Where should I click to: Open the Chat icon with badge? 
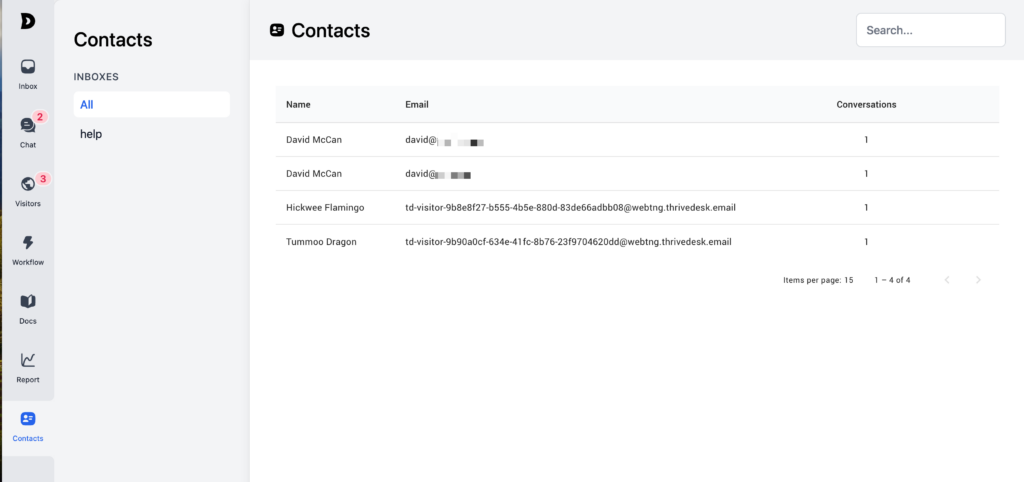pos(28,126)
